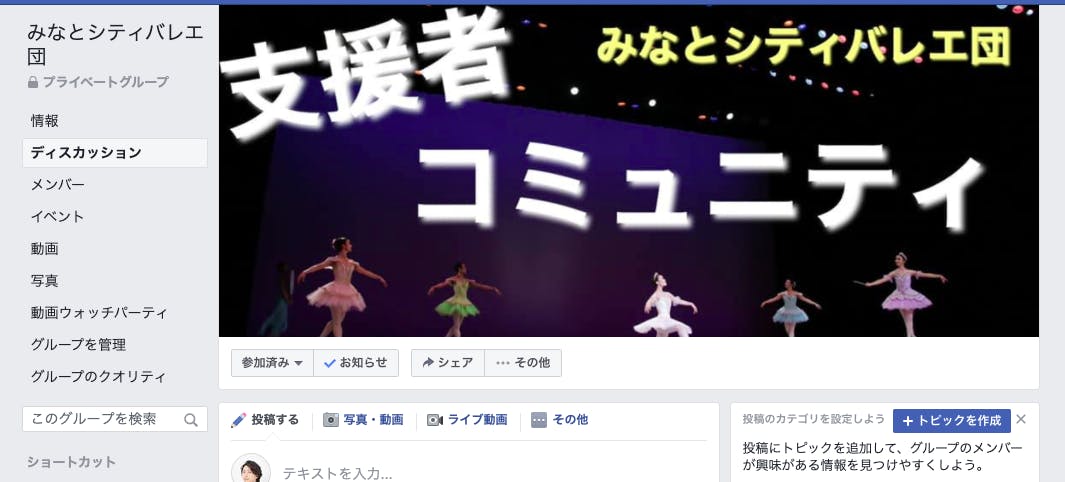1065x482 pixels.
Task: Click the トピックを作成 button
Action: coord(952,421)
